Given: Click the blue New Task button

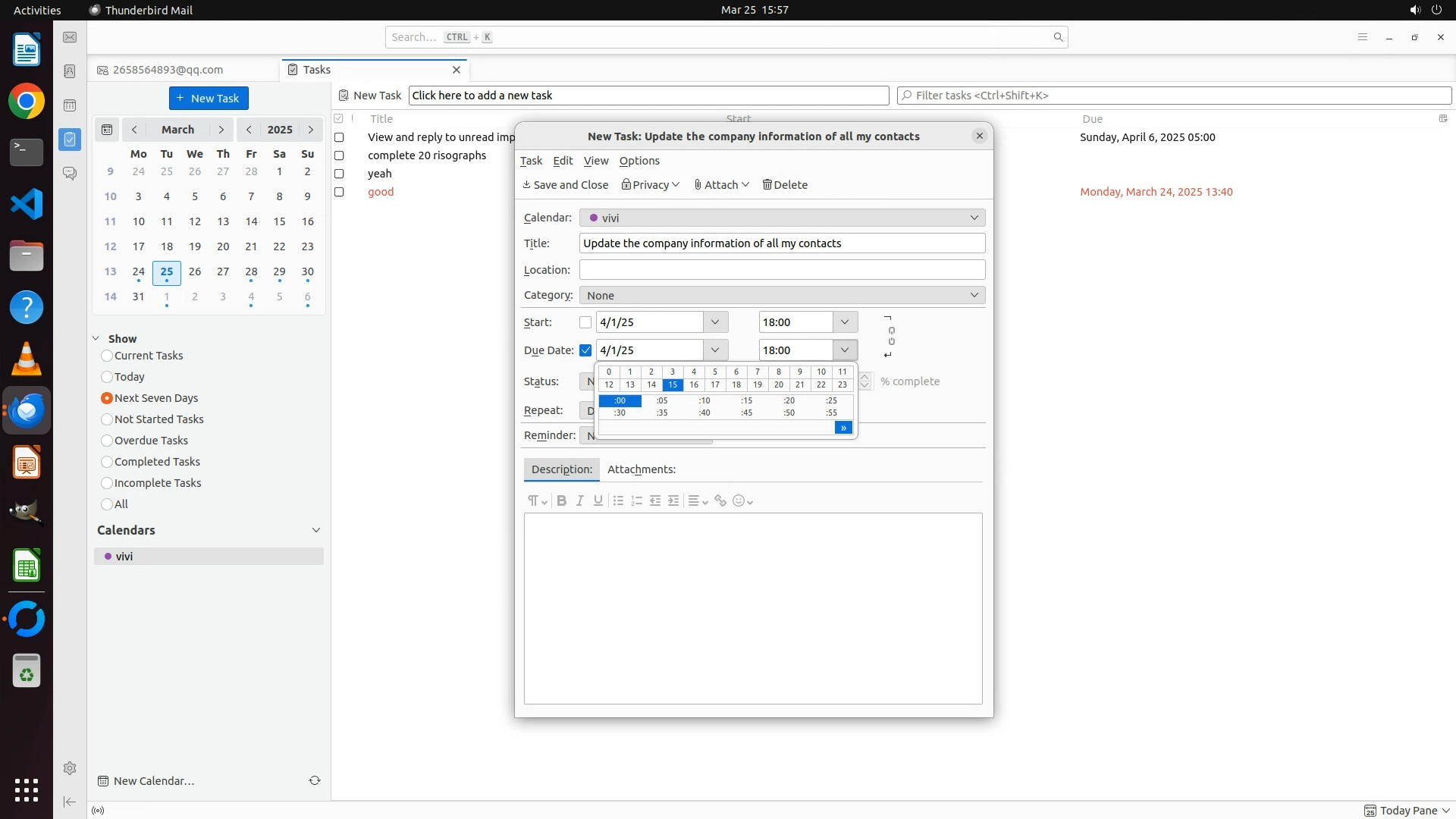Looking at the screenshot, I should (209, 99).
